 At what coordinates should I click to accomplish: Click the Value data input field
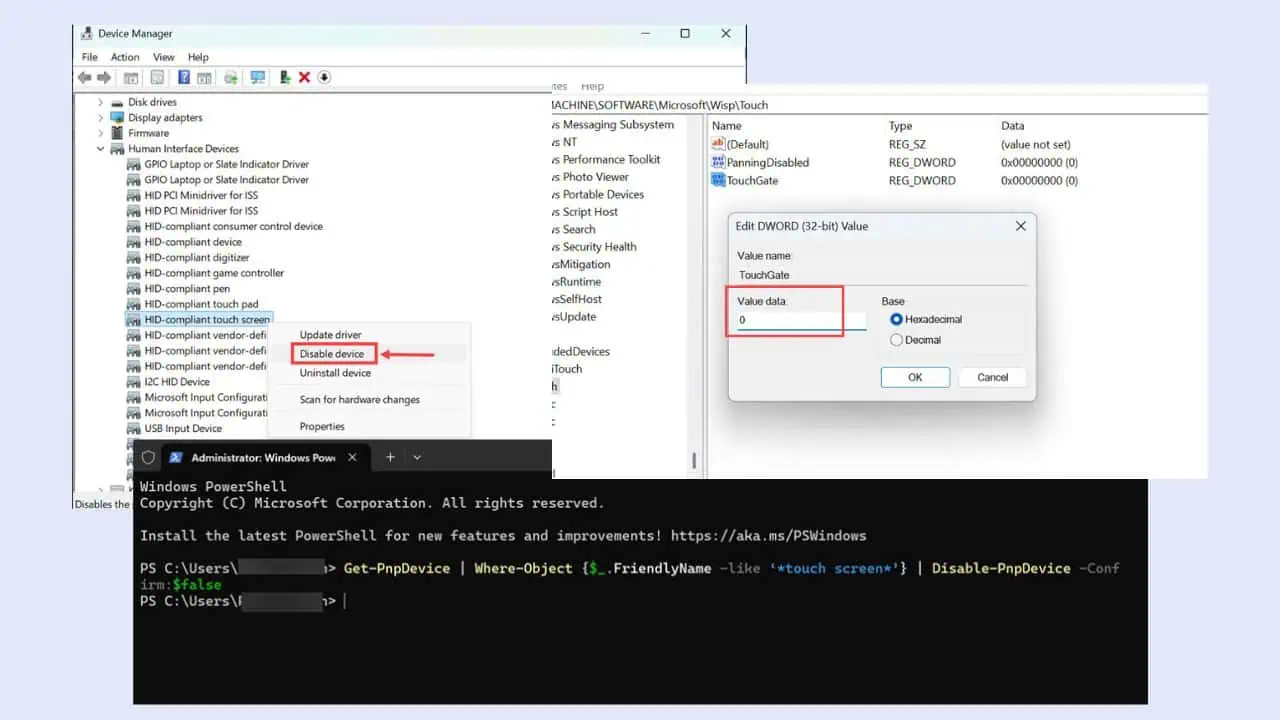coord(801,321)
